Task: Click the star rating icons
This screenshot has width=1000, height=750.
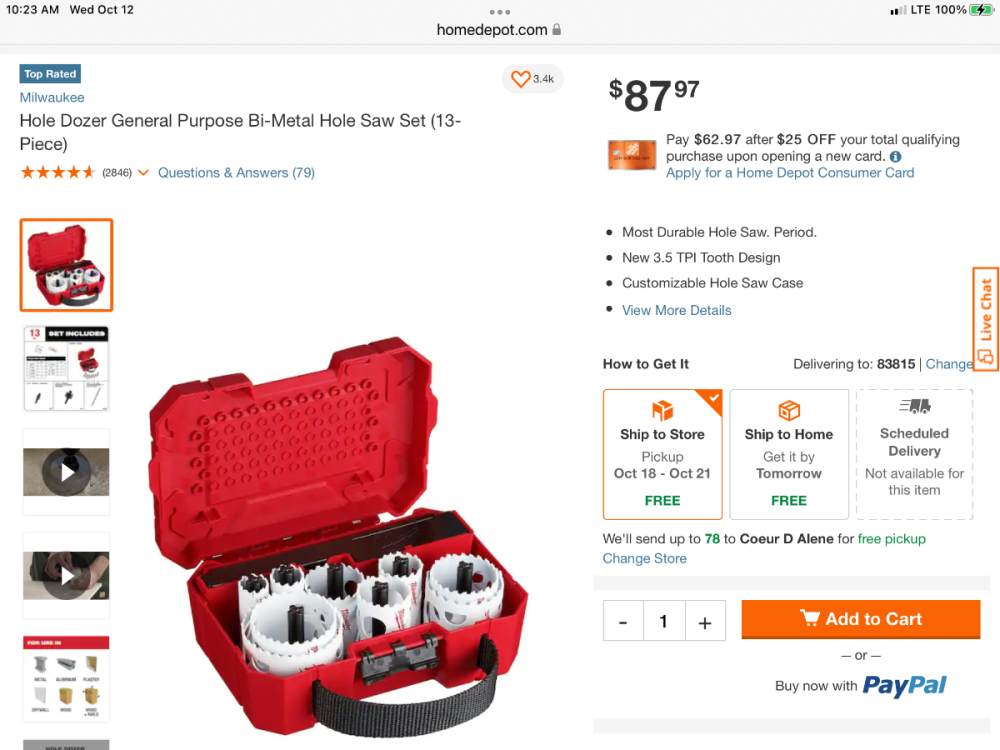Action: pos(58,173)
